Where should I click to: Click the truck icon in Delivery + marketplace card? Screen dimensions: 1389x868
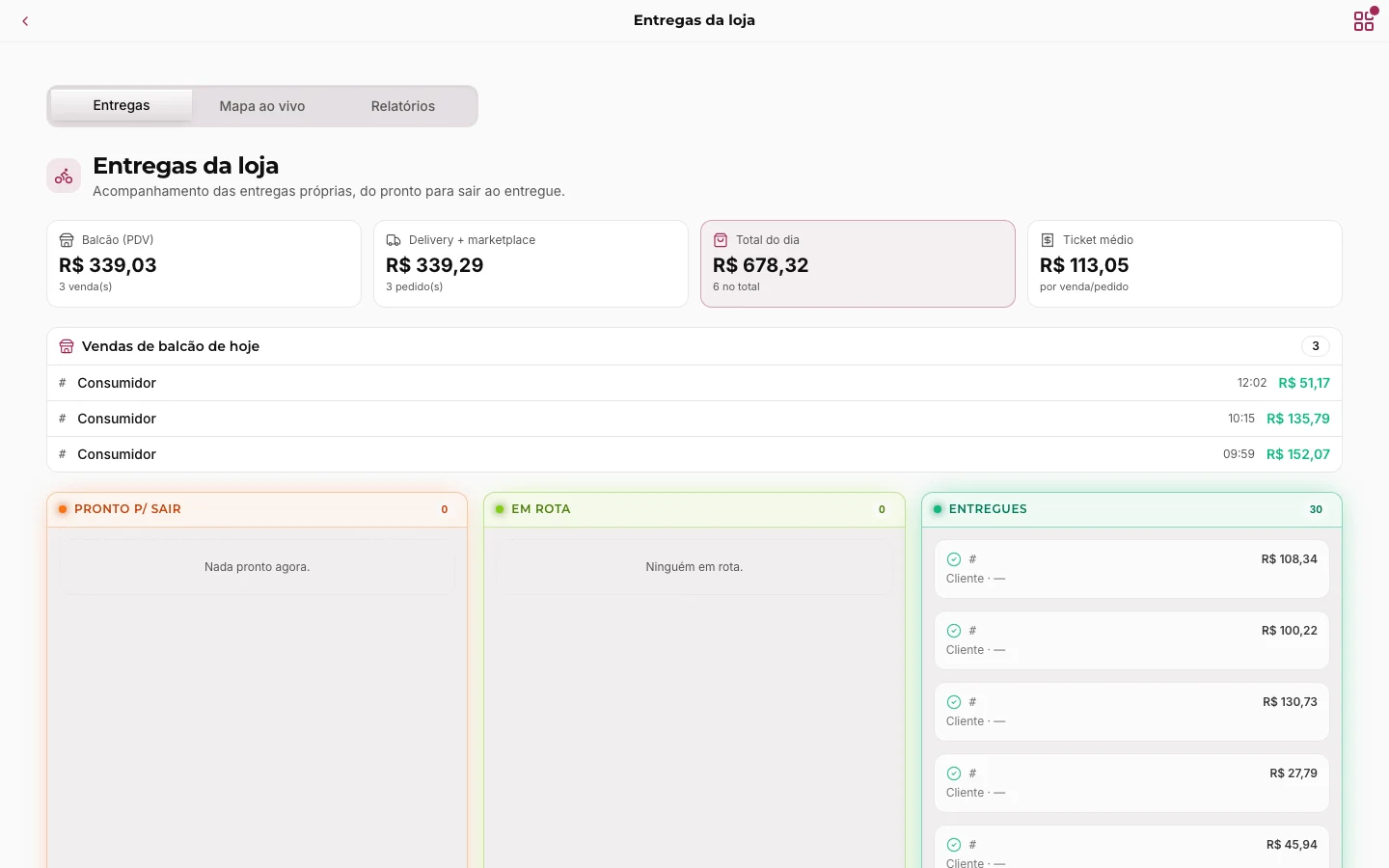pyautogui.click(x=394, y=240)
